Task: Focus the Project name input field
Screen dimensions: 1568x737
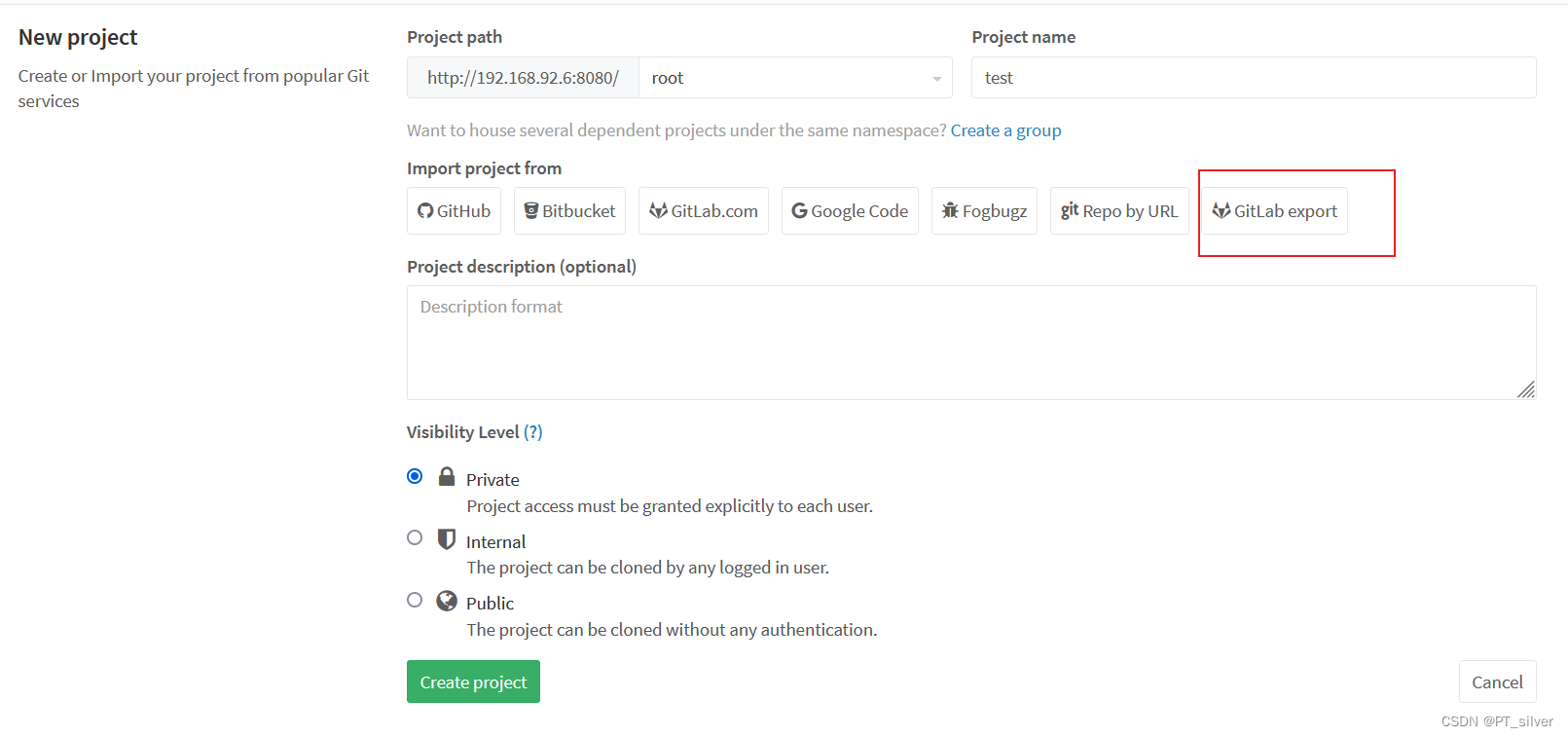Action: click(1254, 78)
